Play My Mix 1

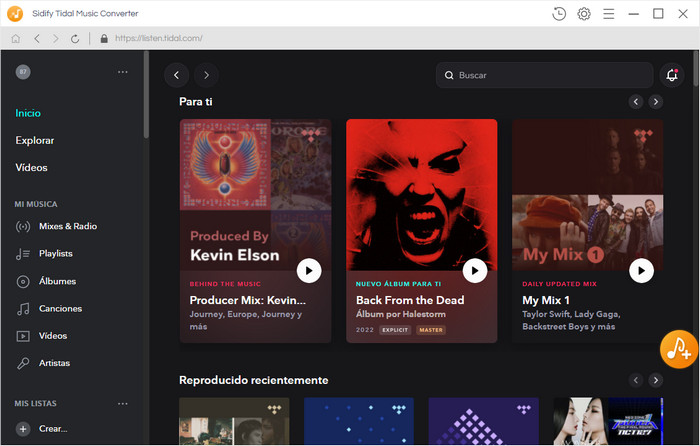tap(642, 271)
